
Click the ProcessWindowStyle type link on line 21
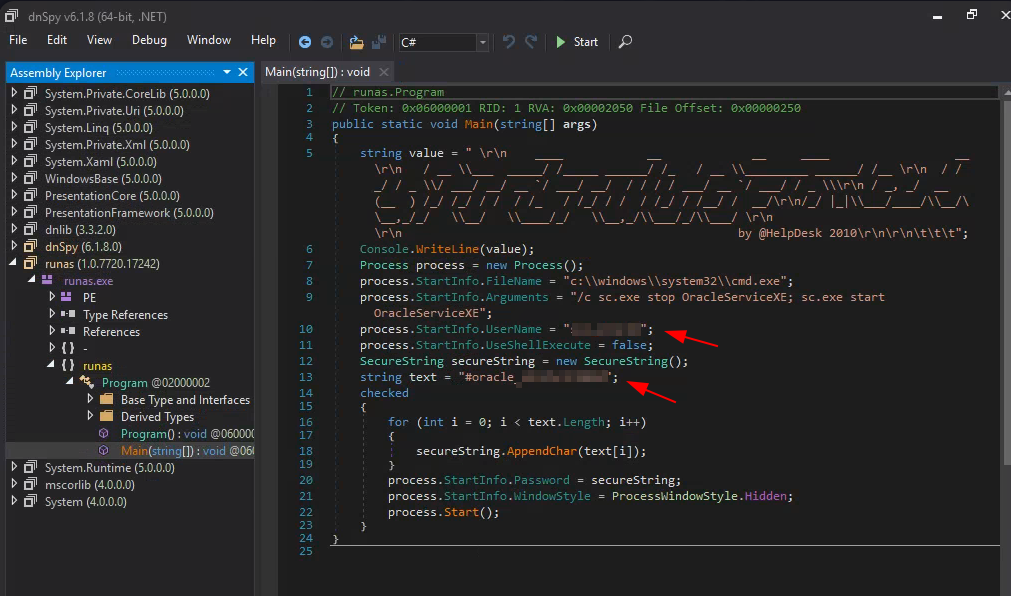(x=675, y=496)
